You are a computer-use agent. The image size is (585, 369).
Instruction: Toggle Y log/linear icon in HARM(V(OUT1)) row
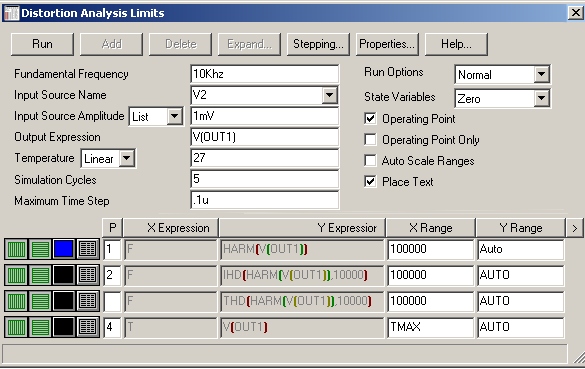(40, 249)
